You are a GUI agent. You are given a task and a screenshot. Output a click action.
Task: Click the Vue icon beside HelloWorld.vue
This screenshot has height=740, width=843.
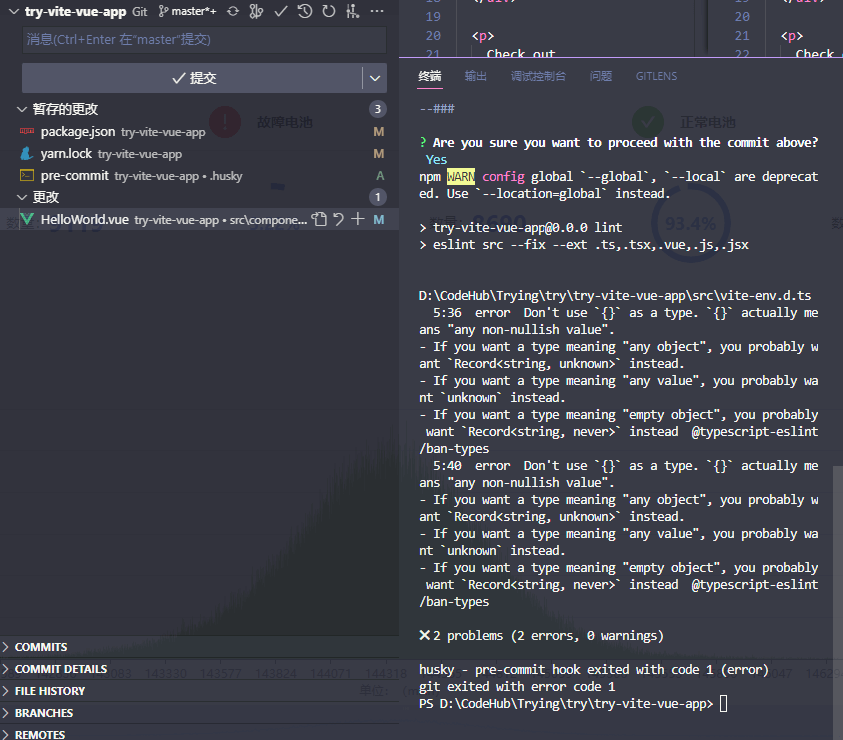(27, 219)
